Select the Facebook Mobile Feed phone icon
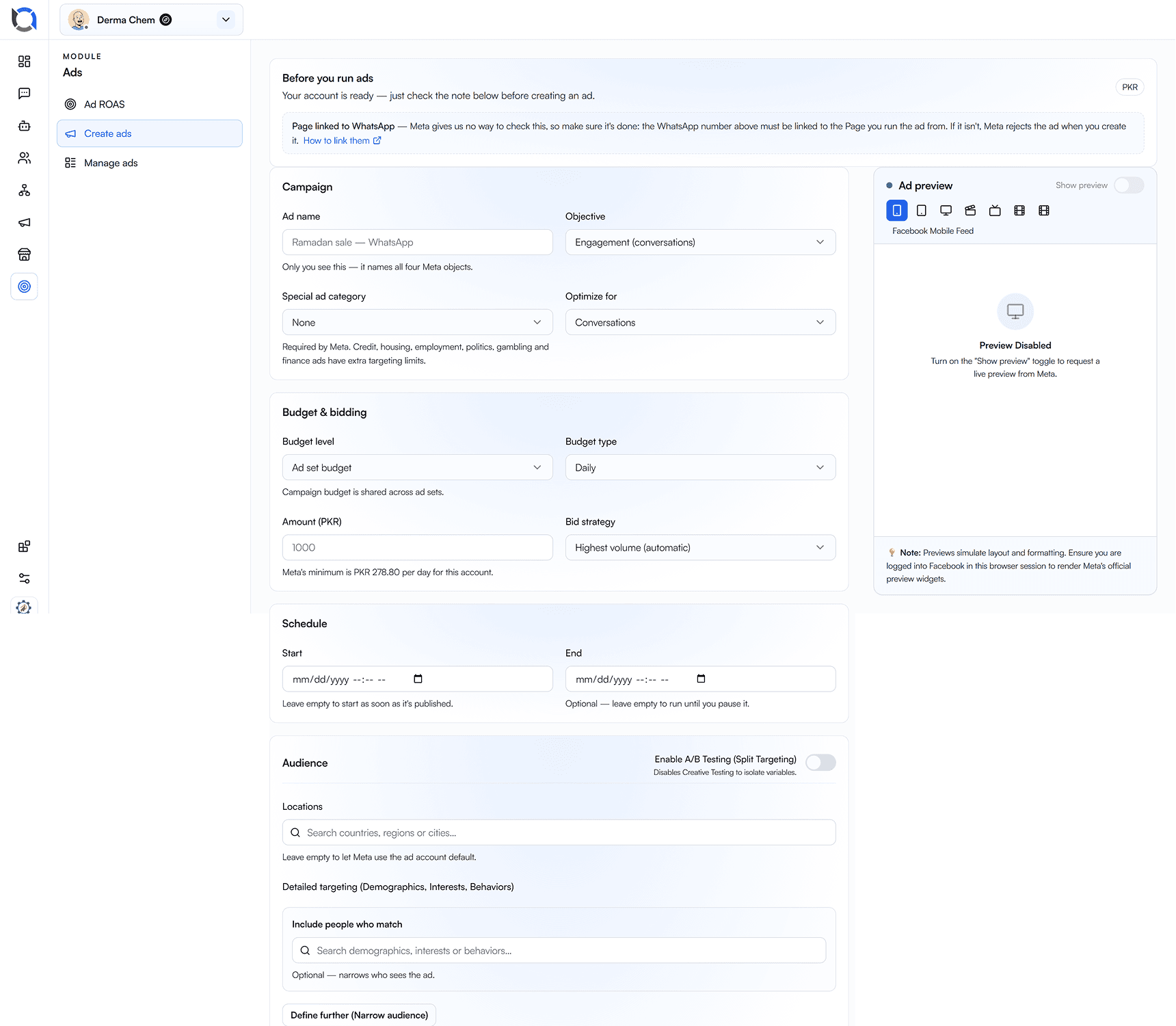The width and height of the screenshot is (1176, 1026). point(897,211)
